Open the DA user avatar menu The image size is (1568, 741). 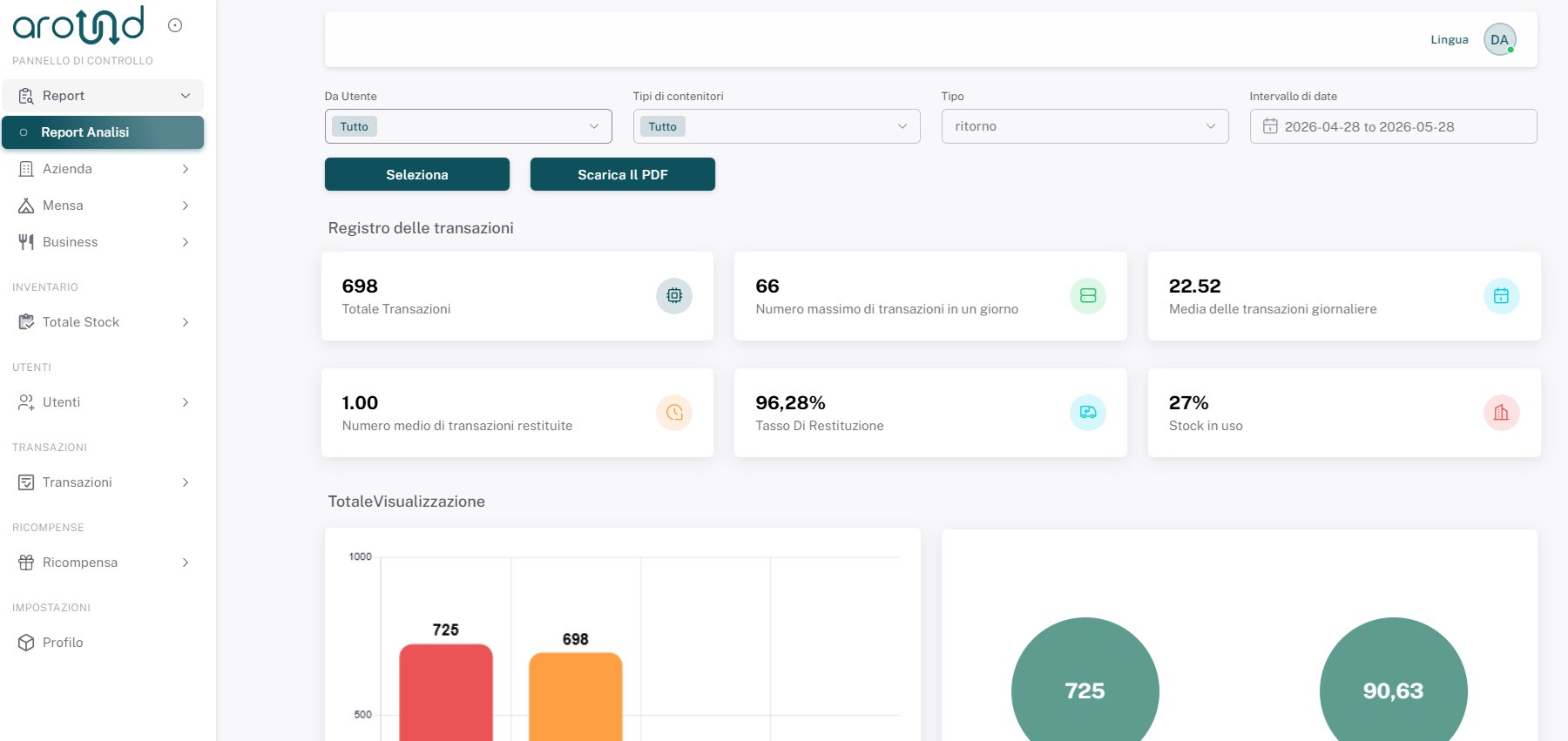1499,39
